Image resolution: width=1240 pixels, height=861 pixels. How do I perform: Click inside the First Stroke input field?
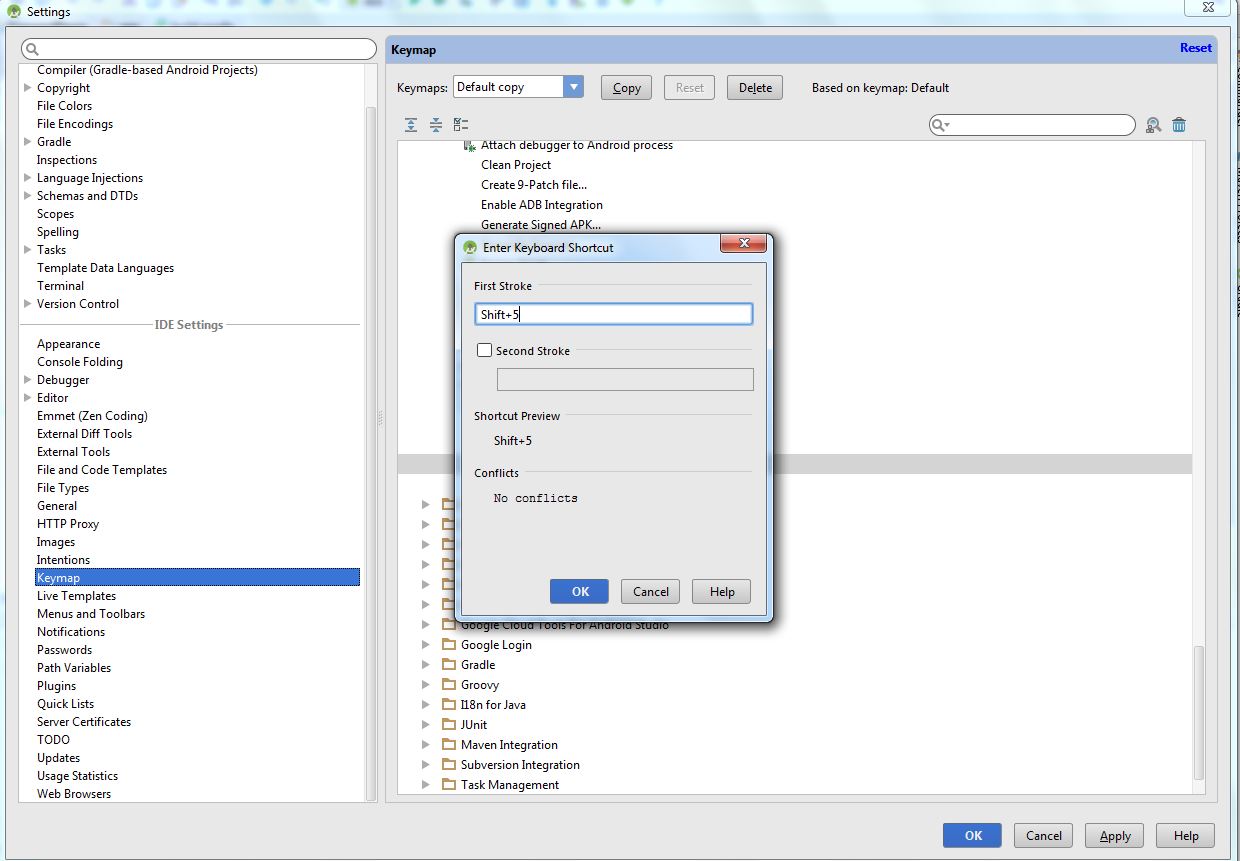click(x=613, y=313)
